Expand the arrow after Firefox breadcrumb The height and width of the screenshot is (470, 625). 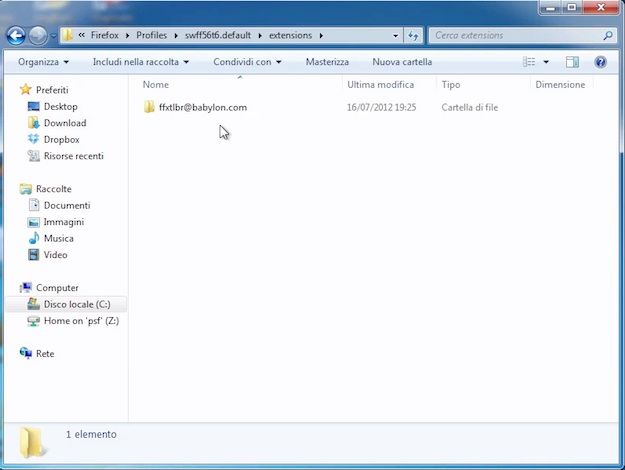[127, 35]
